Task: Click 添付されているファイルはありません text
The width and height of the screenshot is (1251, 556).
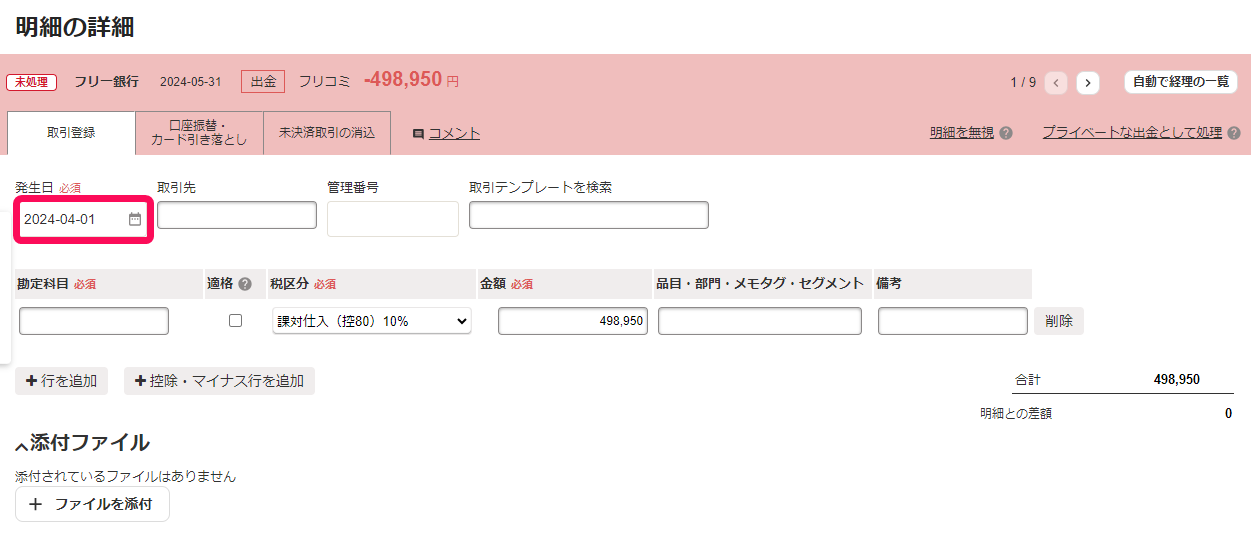Action: coord(125,477)
